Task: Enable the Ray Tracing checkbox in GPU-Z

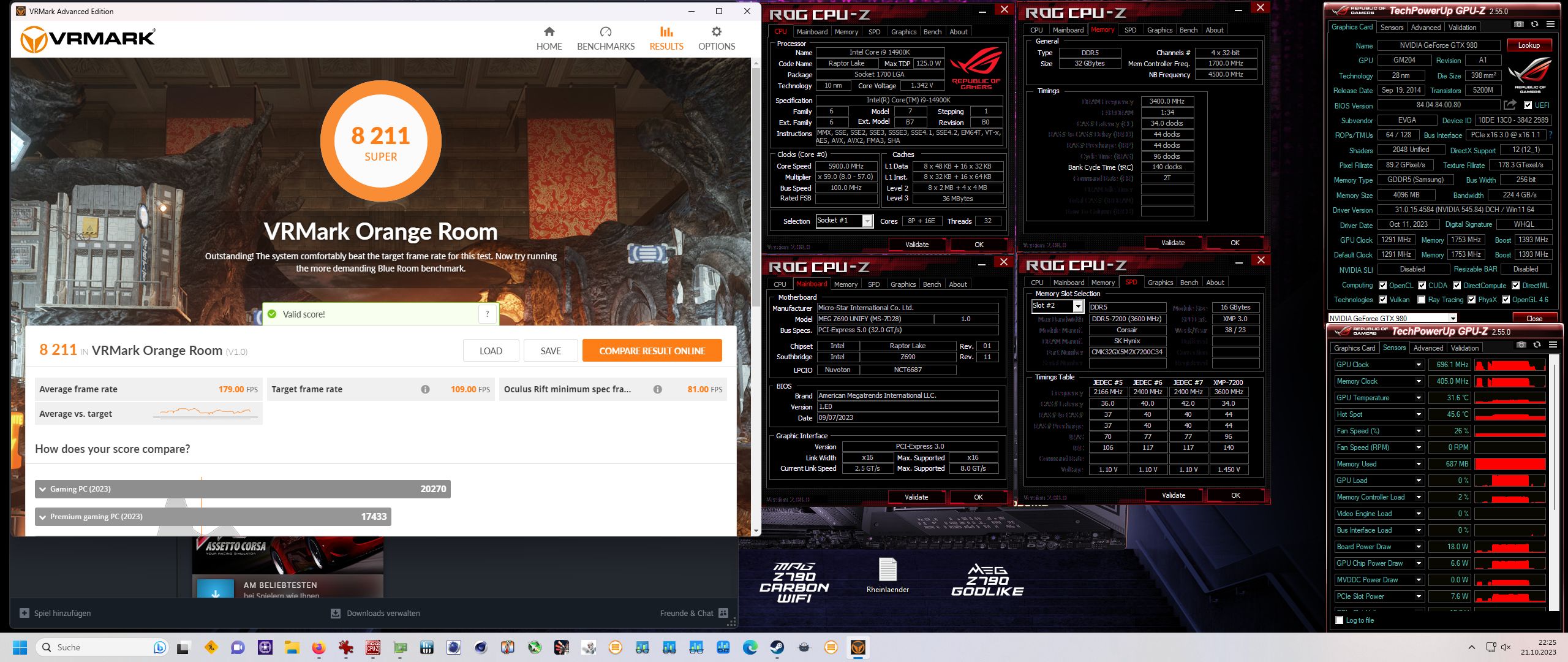Action: (x=1421, y=300)
